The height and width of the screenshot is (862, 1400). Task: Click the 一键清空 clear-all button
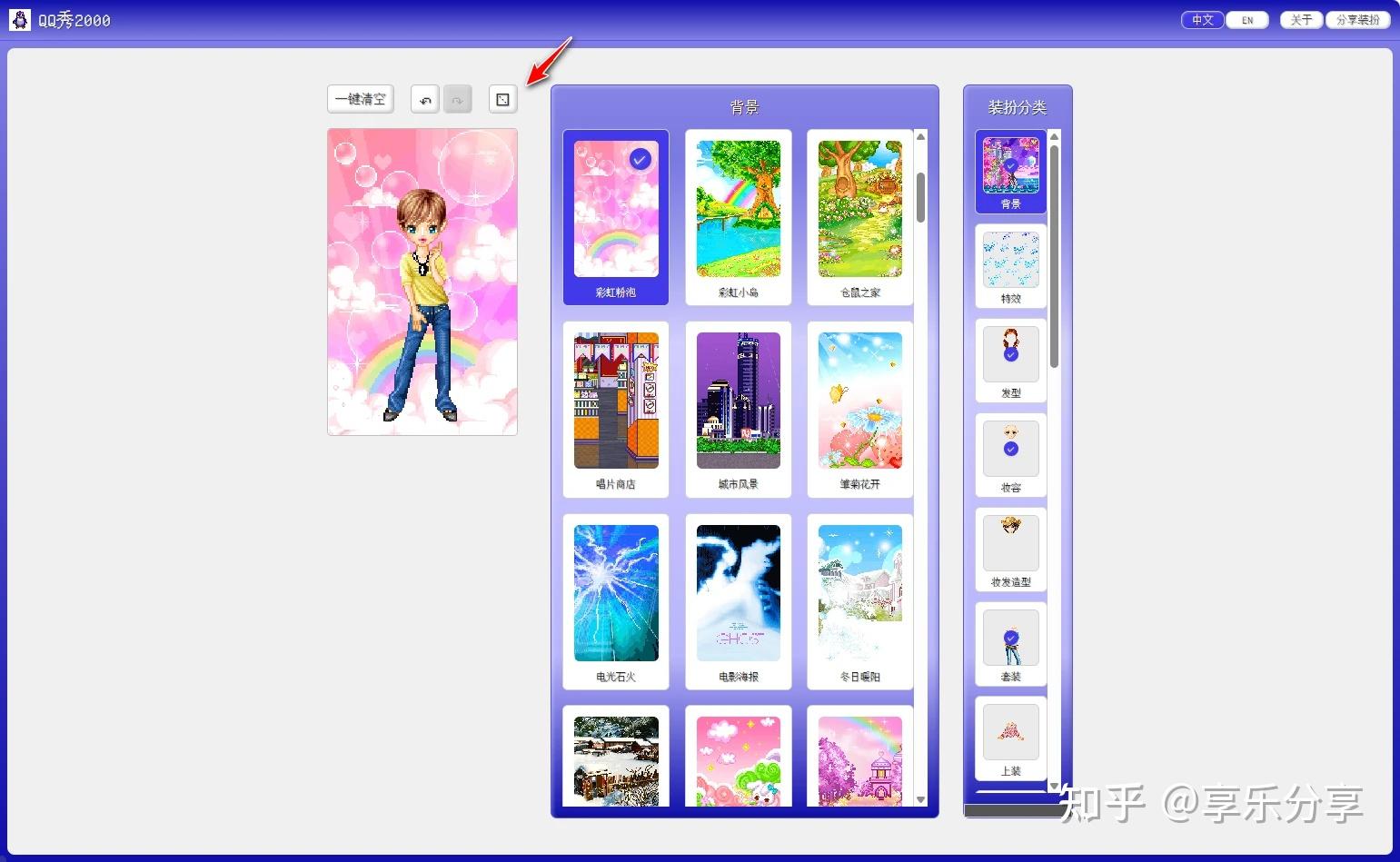(361, 99)
